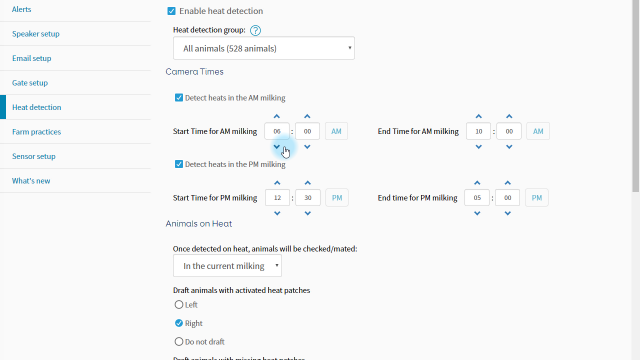640x360 pixels.
Task: Increase PM milking start hour
Action: pyautogui.click(x=277, y=183)
